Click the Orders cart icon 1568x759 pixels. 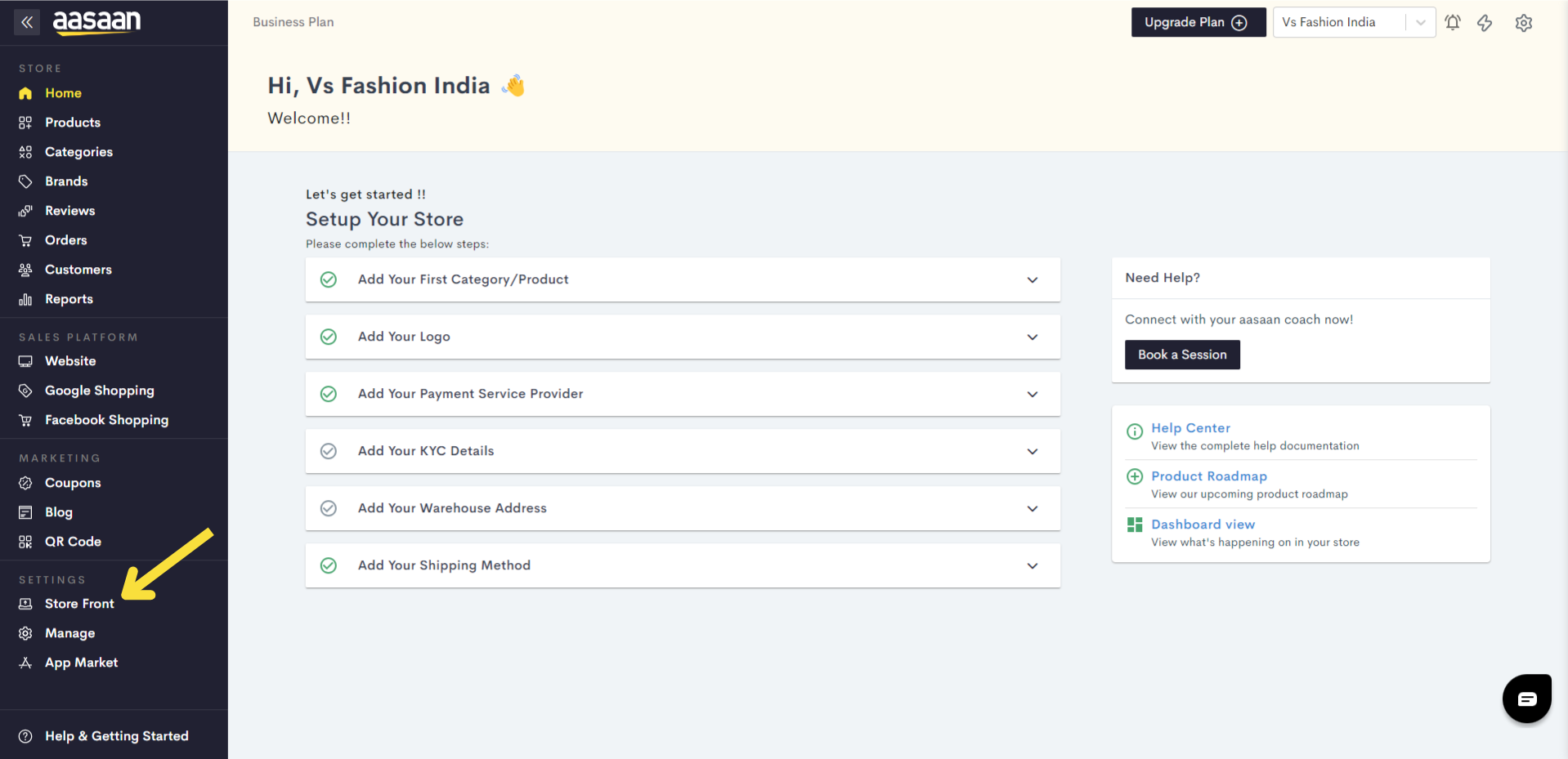[x=25, y=240]
